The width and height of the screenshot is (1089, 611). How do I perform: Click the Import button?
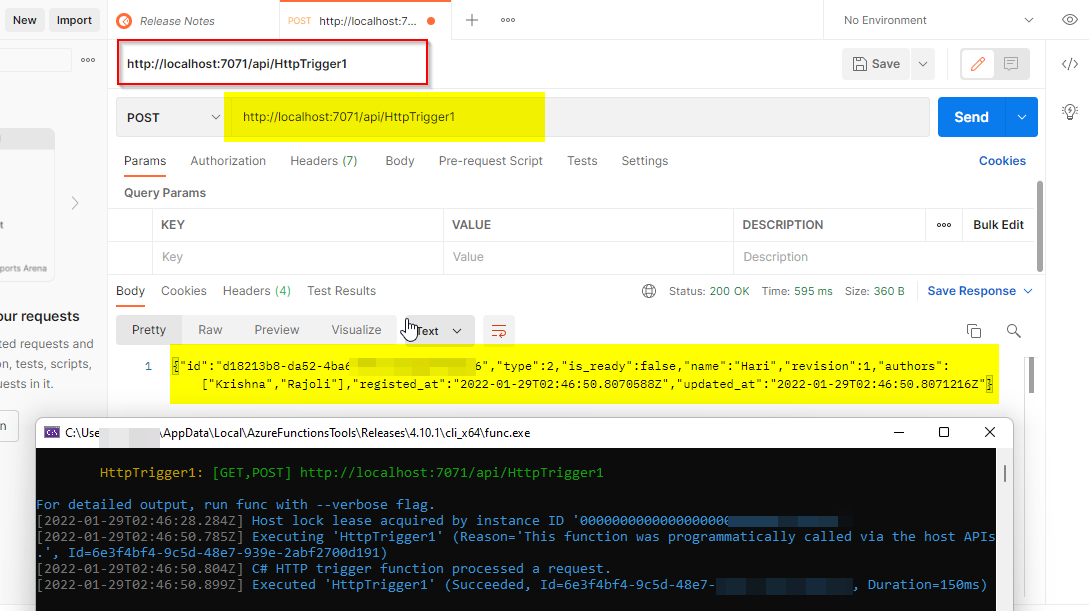[74, 20]
